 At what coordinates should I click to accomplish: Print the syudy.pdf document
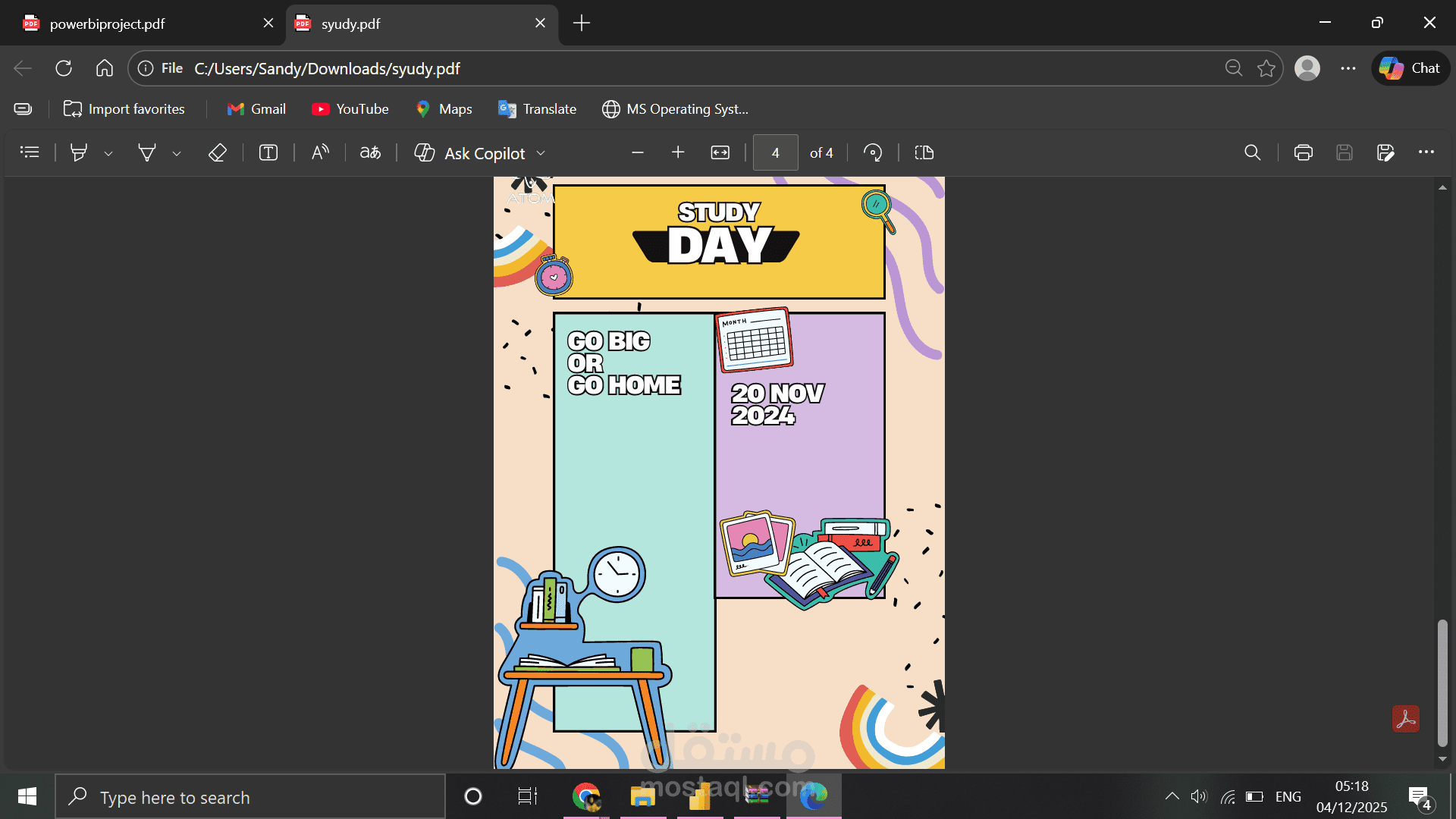click(x=1304, y=152)
